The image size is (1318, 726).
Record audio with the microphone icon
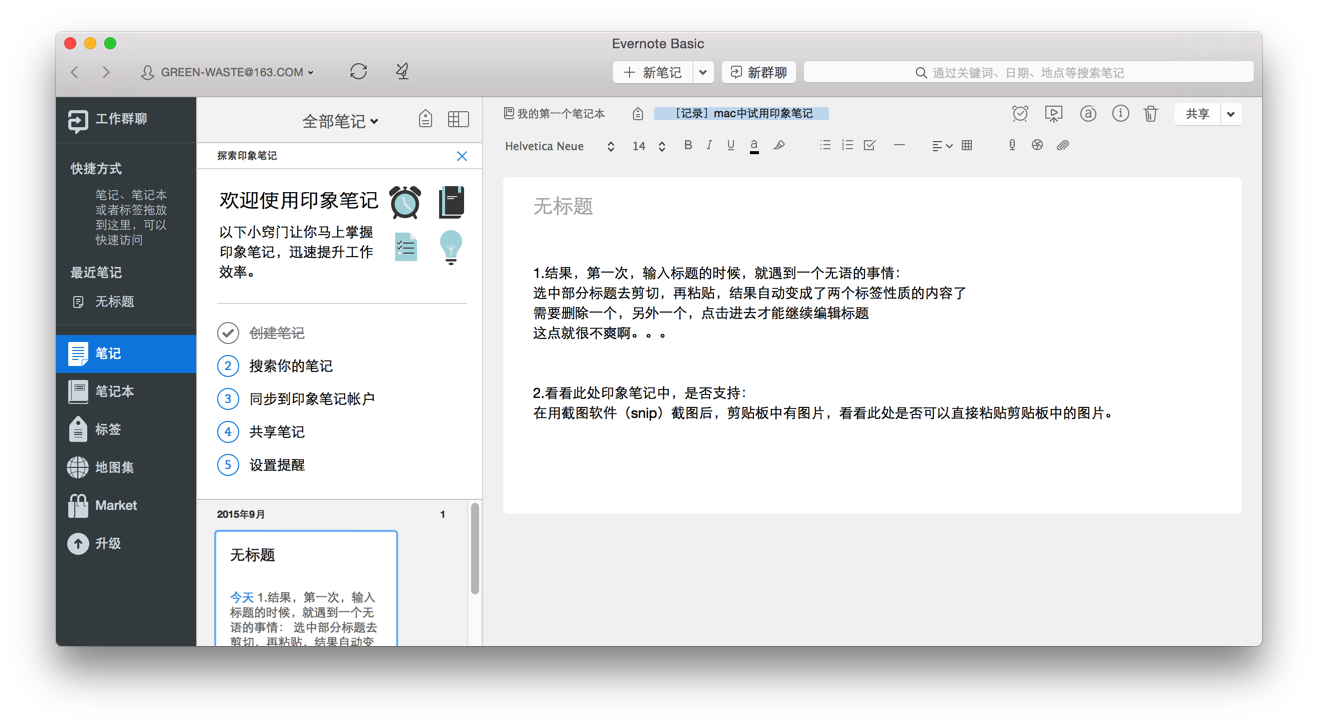(x=1012, y=146)
